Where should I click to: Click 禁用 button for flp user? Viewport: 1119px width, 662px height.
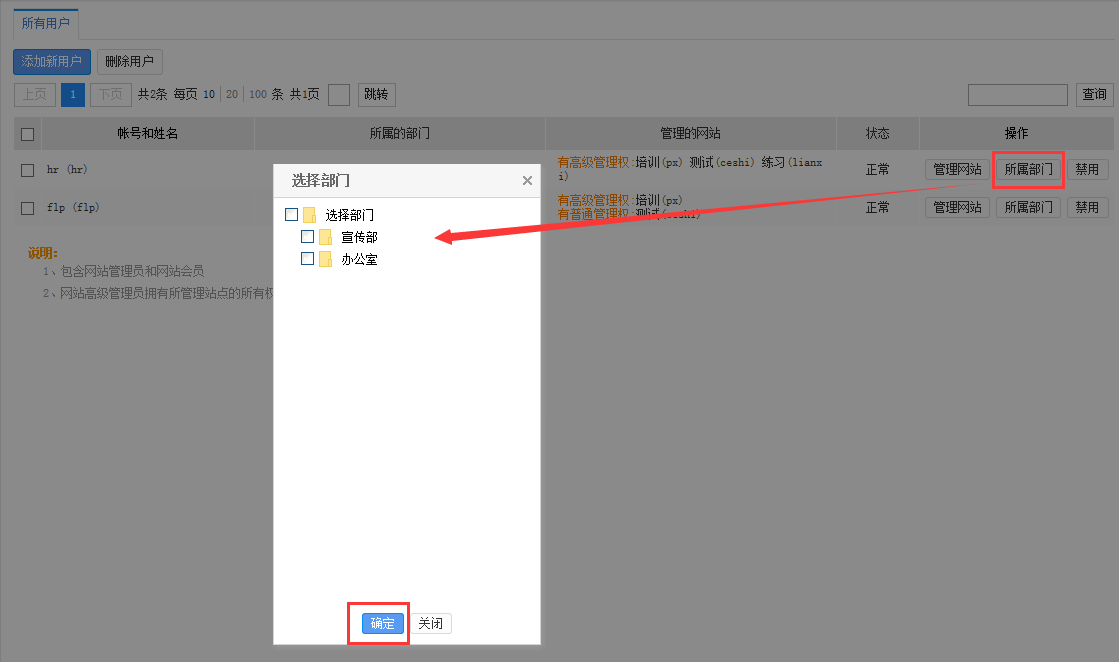1087,208
